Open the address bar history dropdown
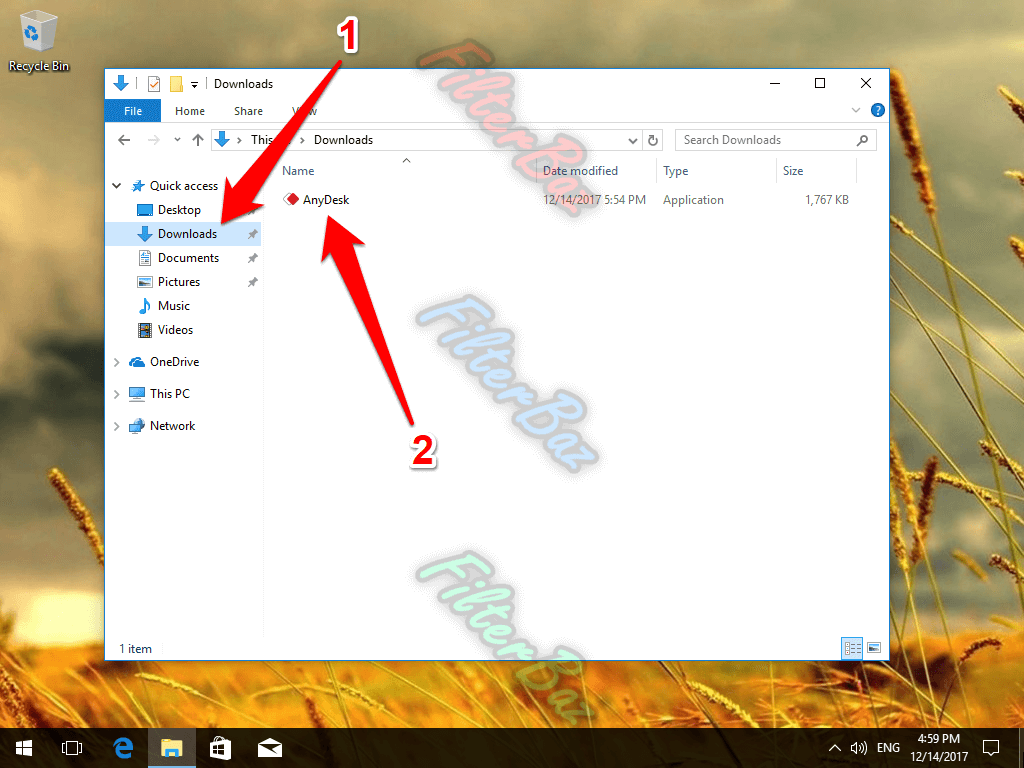Image resolution: width=1024 pixels, height=768 pixels. (632, 139)
